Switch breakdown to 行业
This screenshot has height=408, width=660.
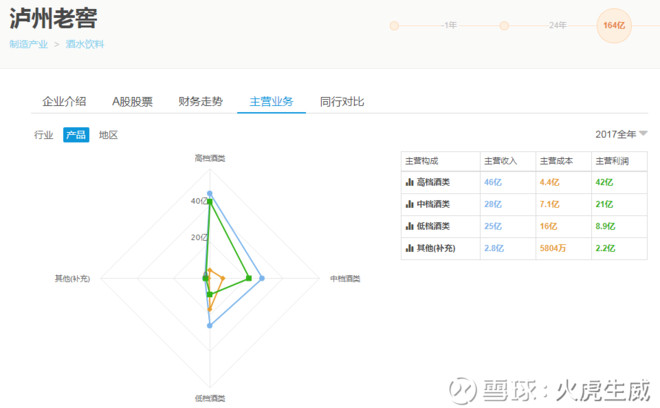44,135
